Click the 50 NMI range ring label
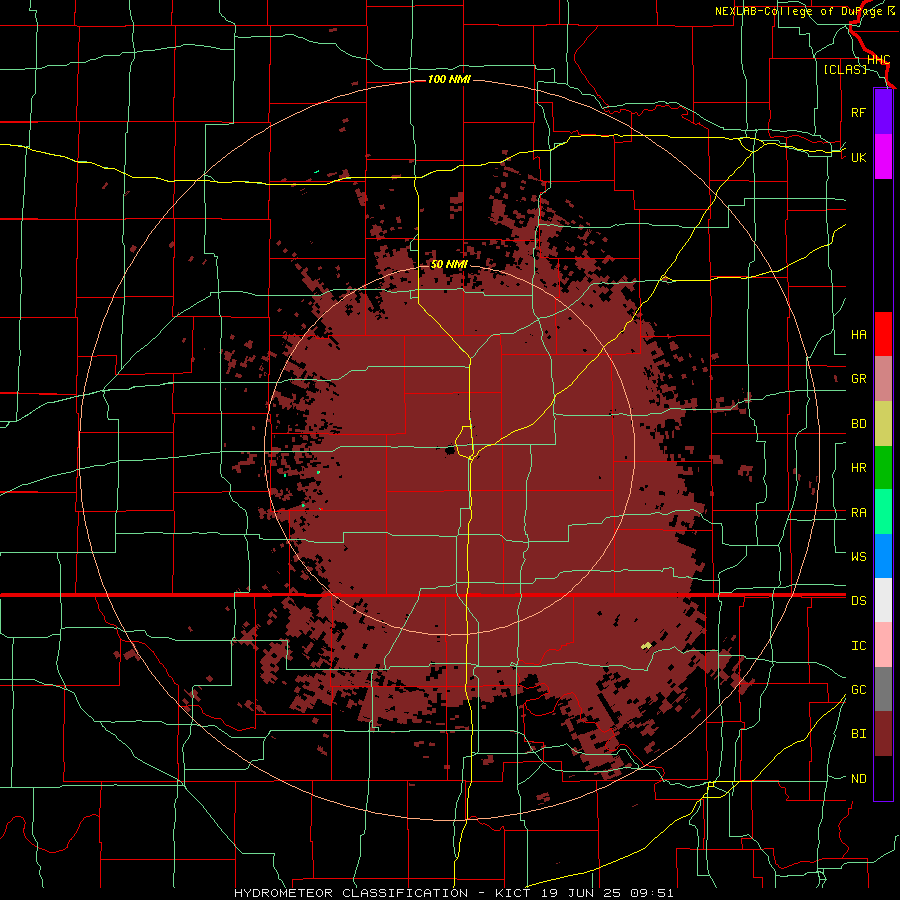900x900 pixels. pos(449,264)
